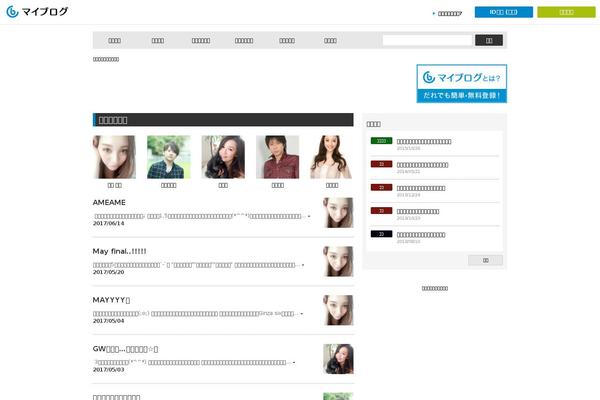Image resolution: width=600 pixels, height=400 pixels.
Task: Click the blue ID button in the header
Action: 504,12
